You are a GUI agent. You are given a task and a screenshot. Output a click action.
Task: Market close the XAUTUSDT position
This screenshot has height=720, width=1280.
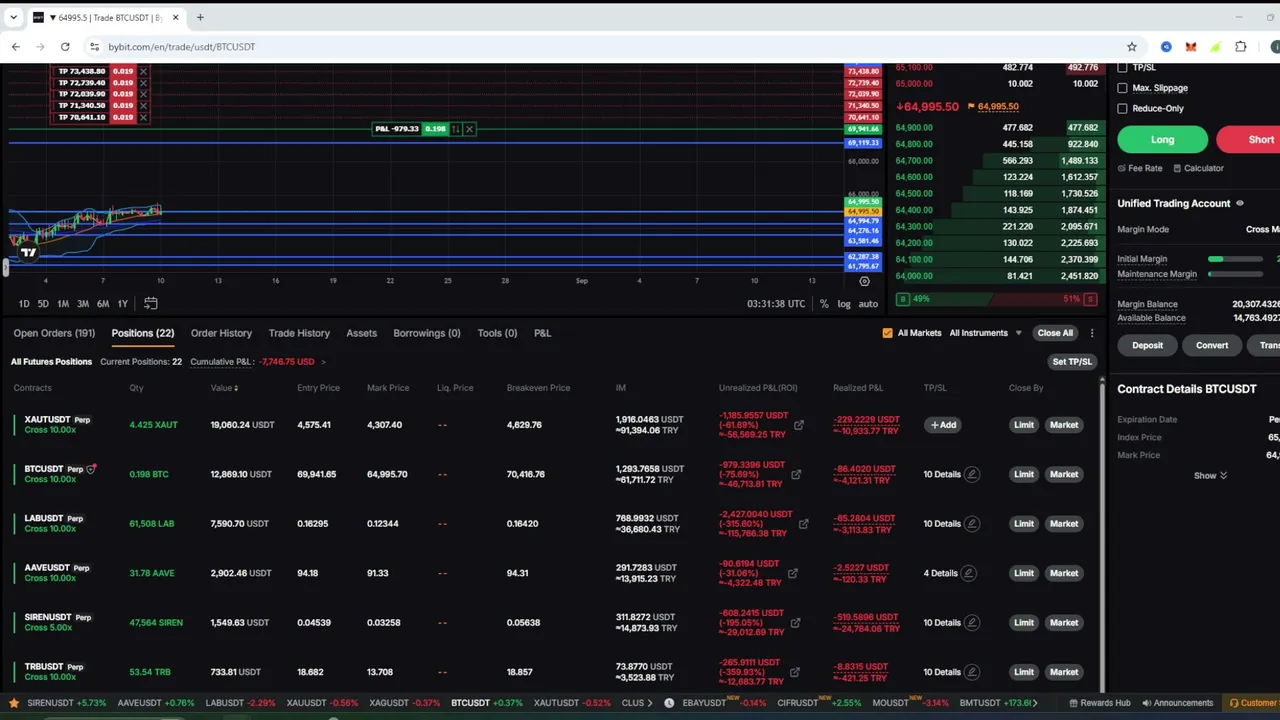(x=1064, y=425)
